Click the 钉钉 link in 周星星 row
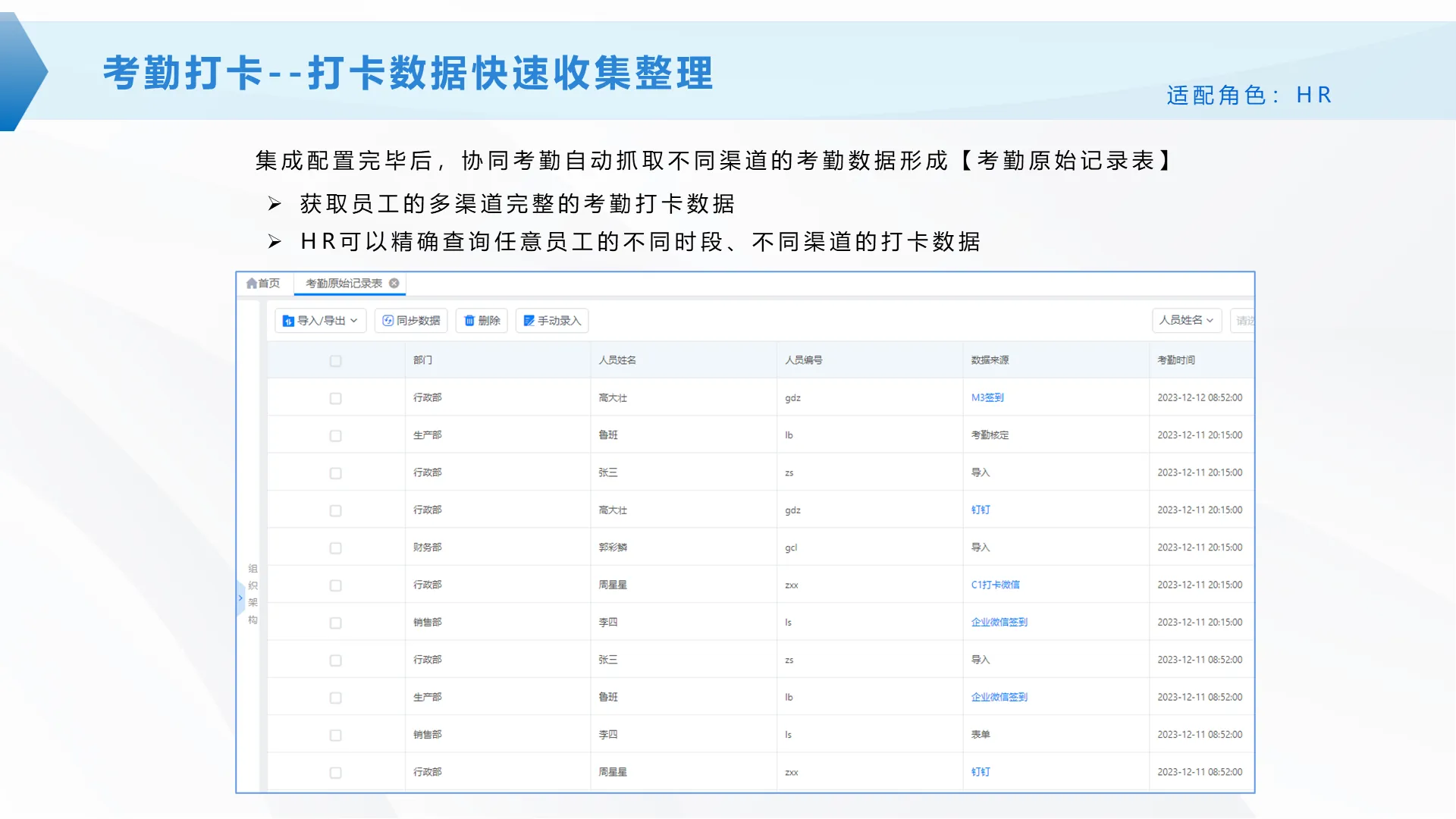Viewport: 1456px width, 819px height. [x=981, y=772]
